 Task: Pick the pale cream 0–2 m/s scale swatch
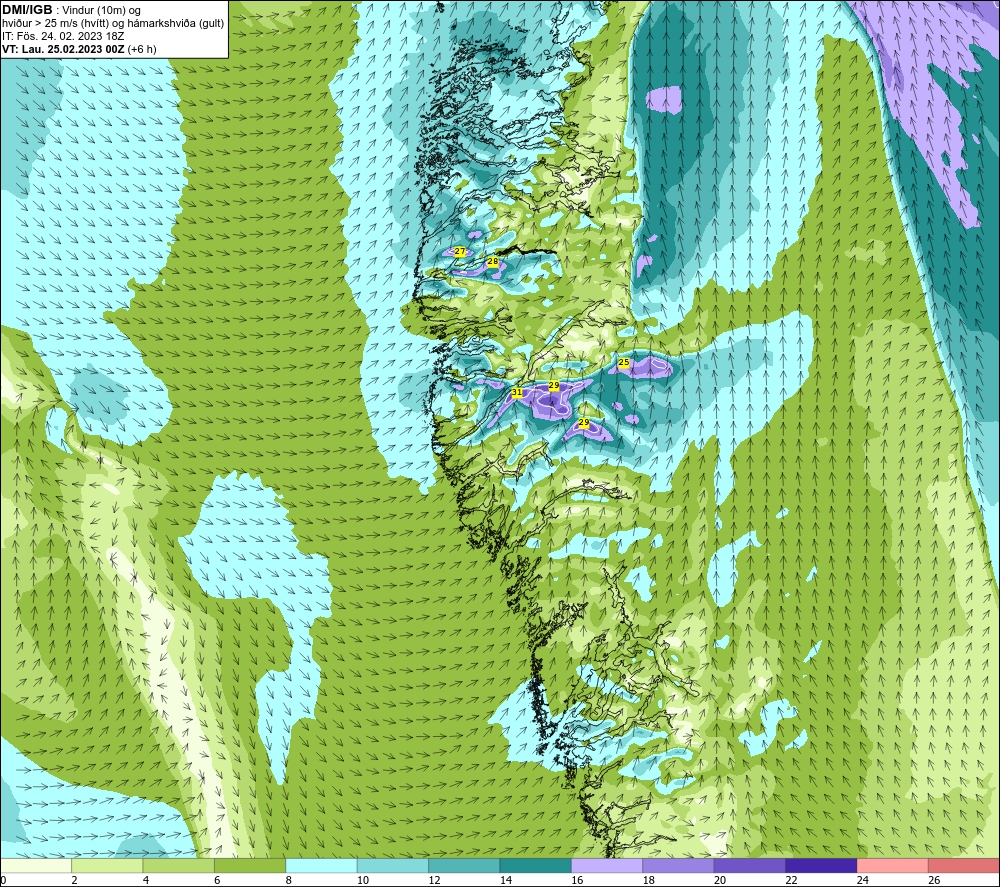(36, 865)
